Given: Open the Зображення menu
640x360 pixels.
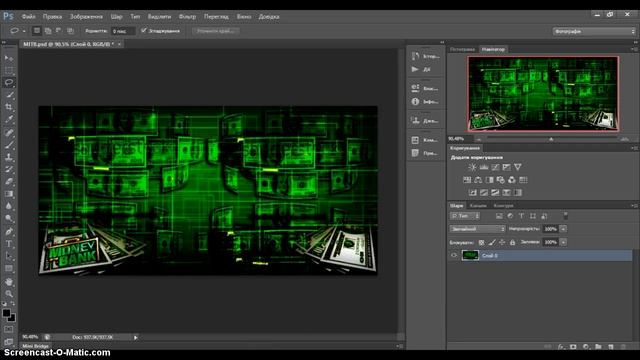Looking at the screenshot, I should pyautogui.click(x=86, y=17).
